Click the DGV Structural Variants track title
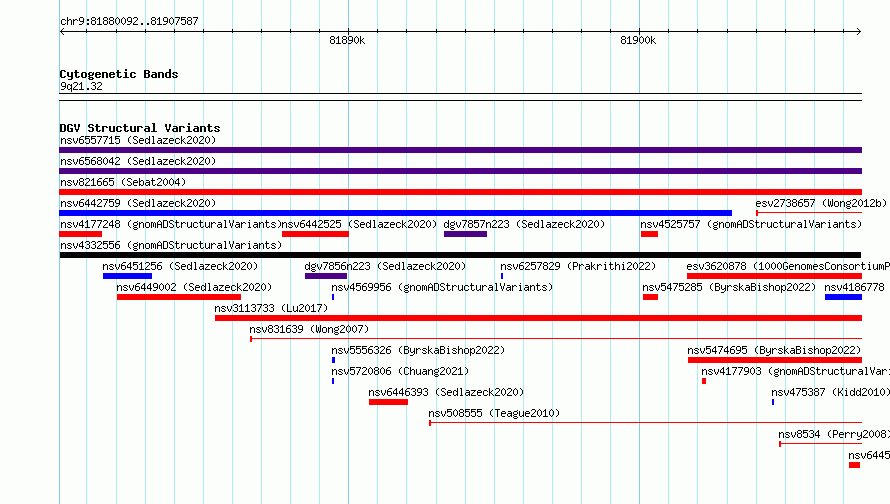Screen dimensions: 890x504 point(140,128)
